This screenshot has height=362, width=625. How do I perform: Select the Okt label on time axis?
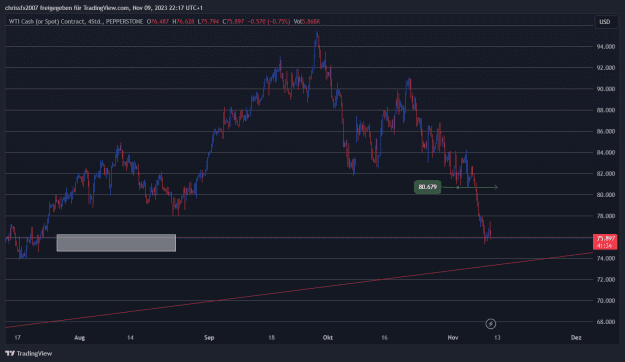328,338
